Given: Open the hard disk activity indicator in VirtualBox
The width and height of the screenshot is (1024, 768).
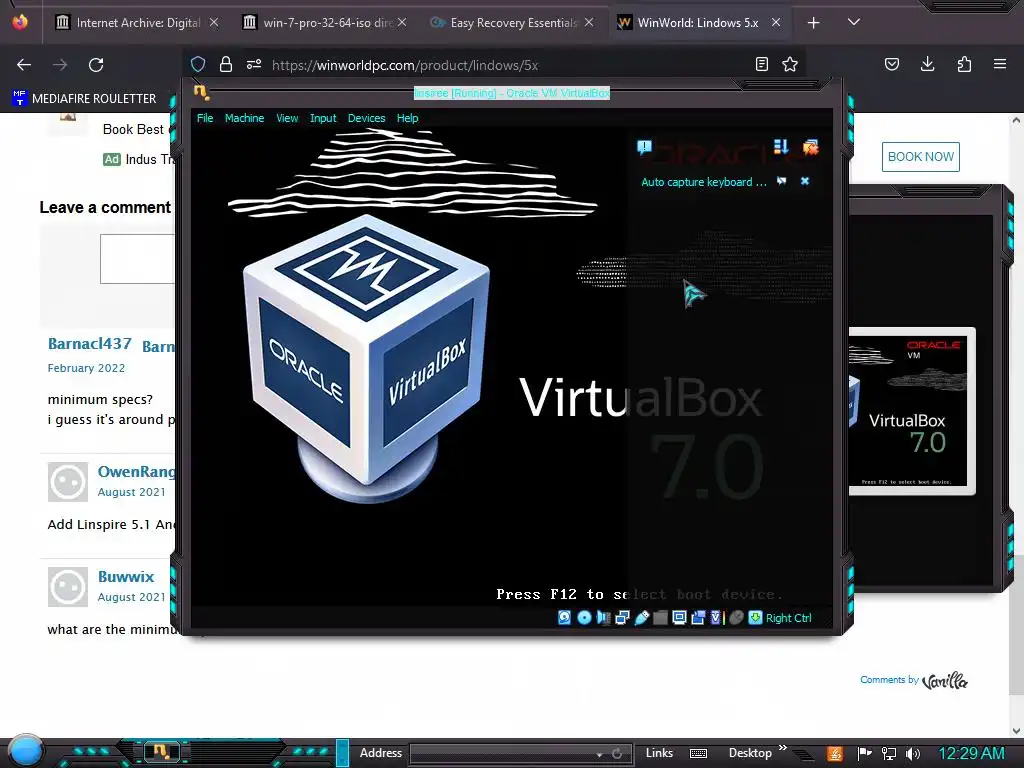Looking at the screenshot, I should point(564,618).
